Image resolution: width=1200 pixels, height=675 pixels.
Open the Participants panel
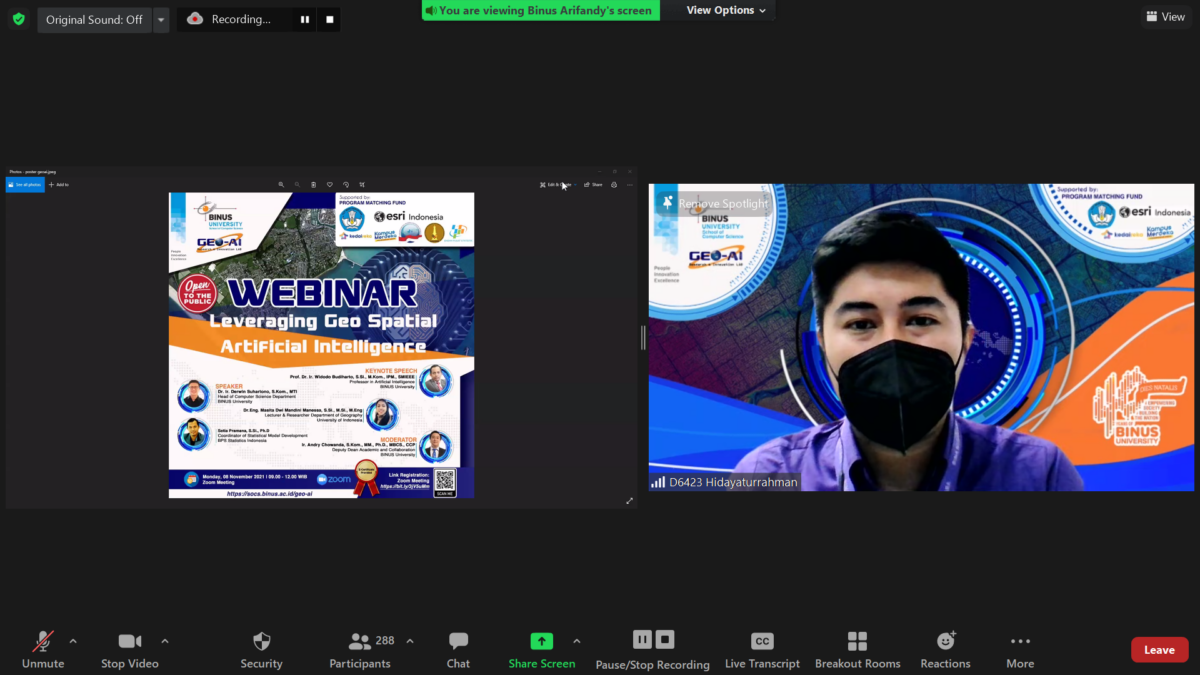(x=361, y=650)
